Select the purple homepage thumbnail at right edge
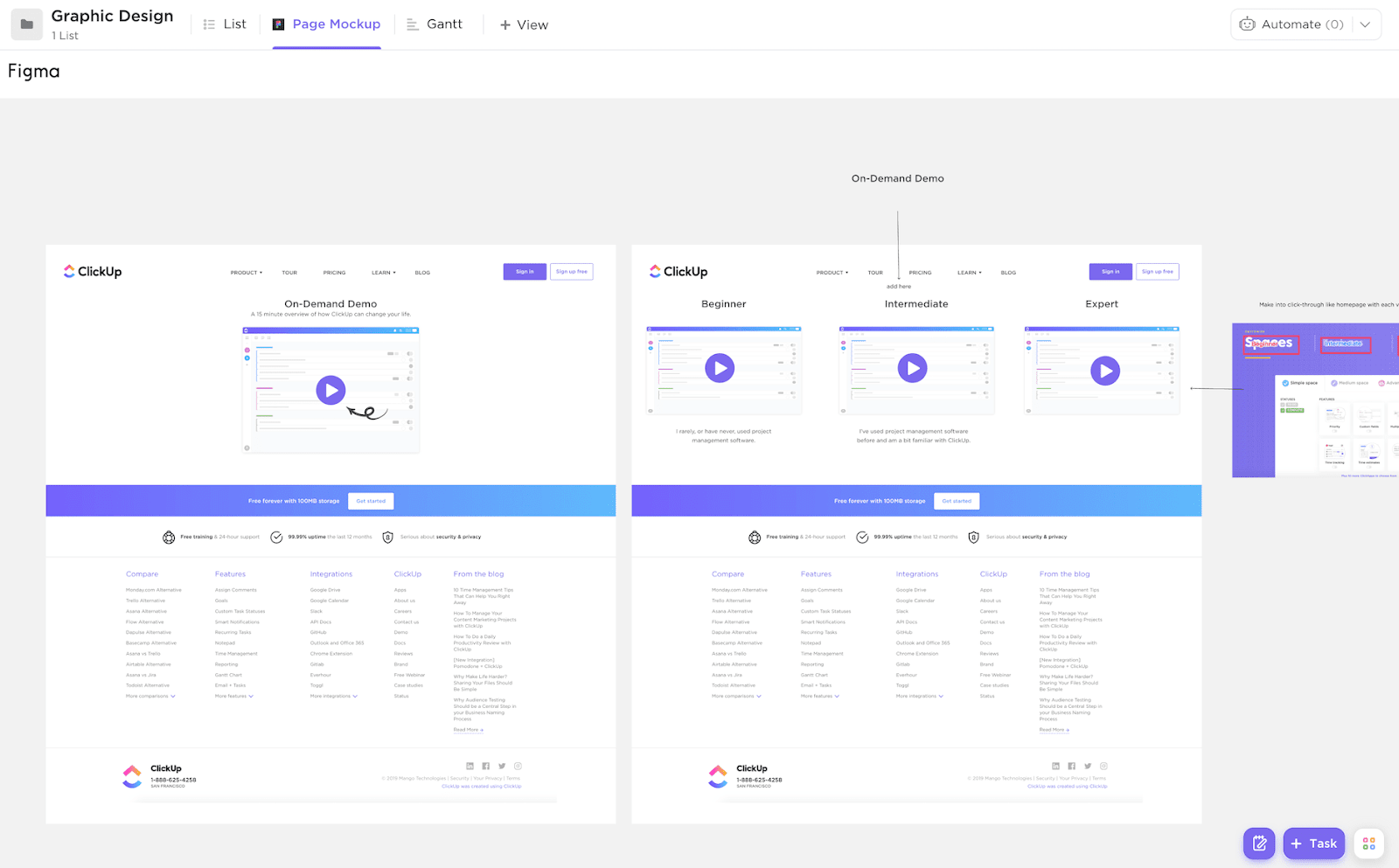This screenshot has height=868, width=1399. pyautogui.click(x=1315, y=400)
